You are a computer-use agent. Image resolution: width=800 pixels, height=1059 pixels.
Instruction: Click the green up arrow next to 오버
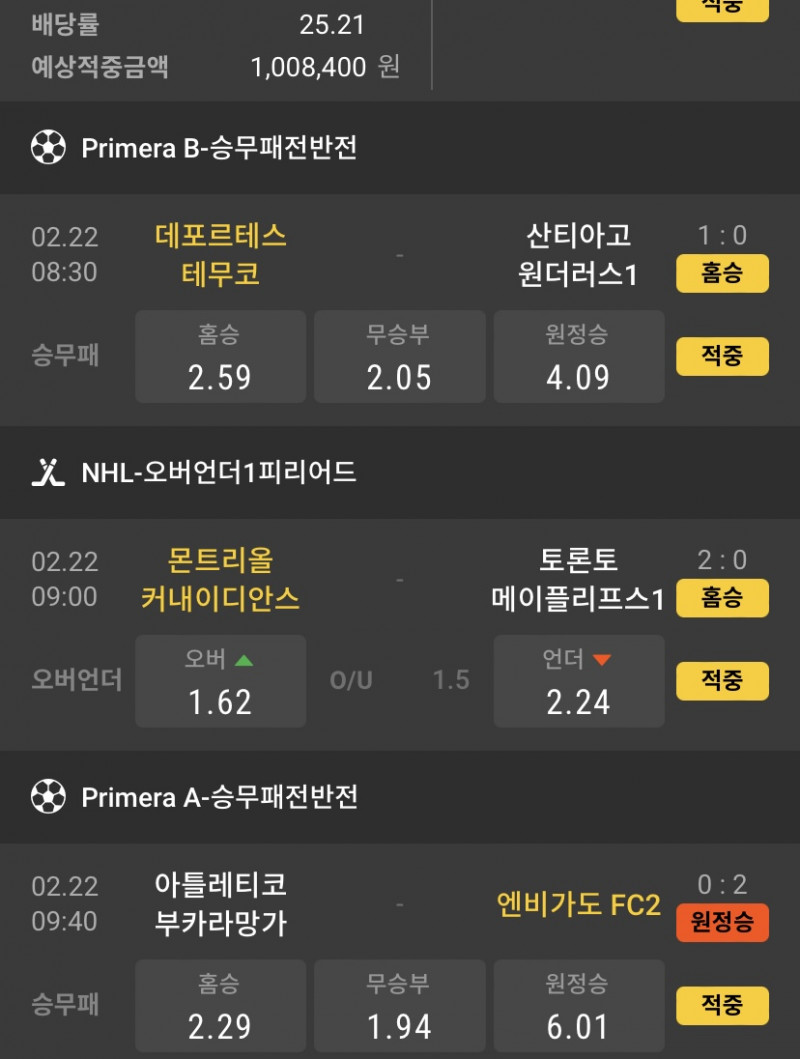point(244,660)
